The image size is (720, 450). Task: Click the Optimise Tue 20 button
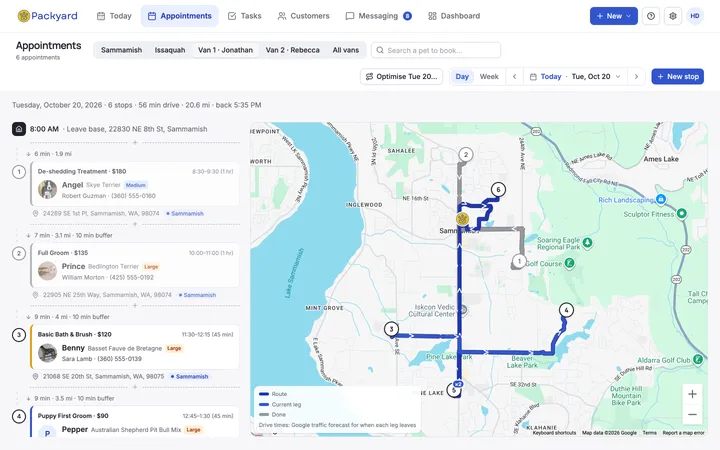[x=401, y=77]
